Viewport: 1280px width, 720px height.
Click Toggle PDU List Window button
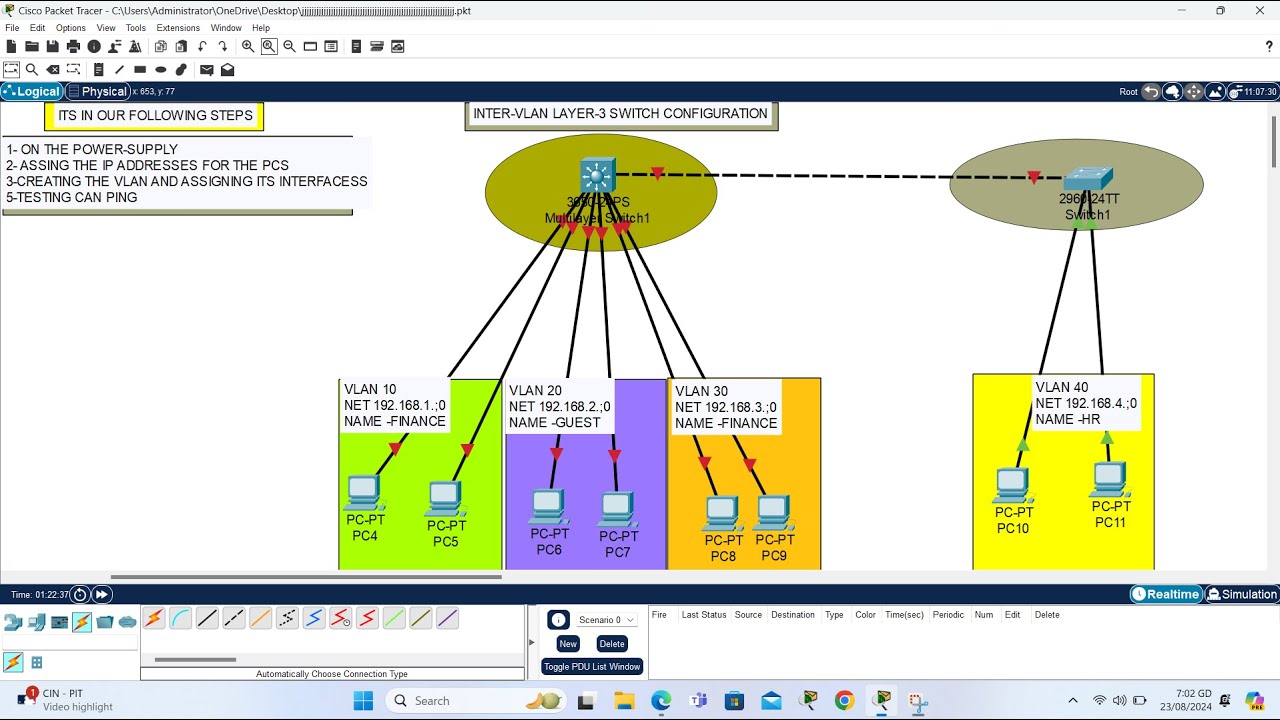(593, 667)
